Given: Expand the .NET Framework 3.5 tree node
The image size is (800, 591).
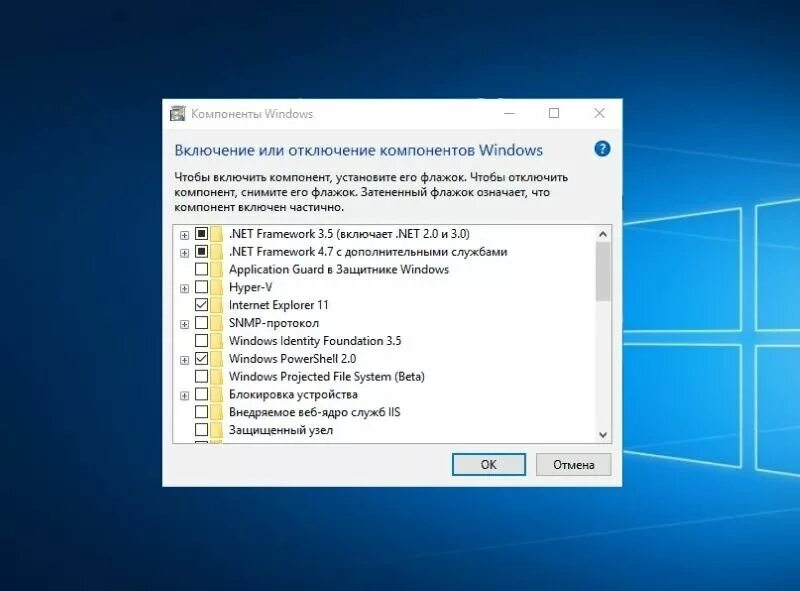Looking at the screenshot, I should (184, 235).
